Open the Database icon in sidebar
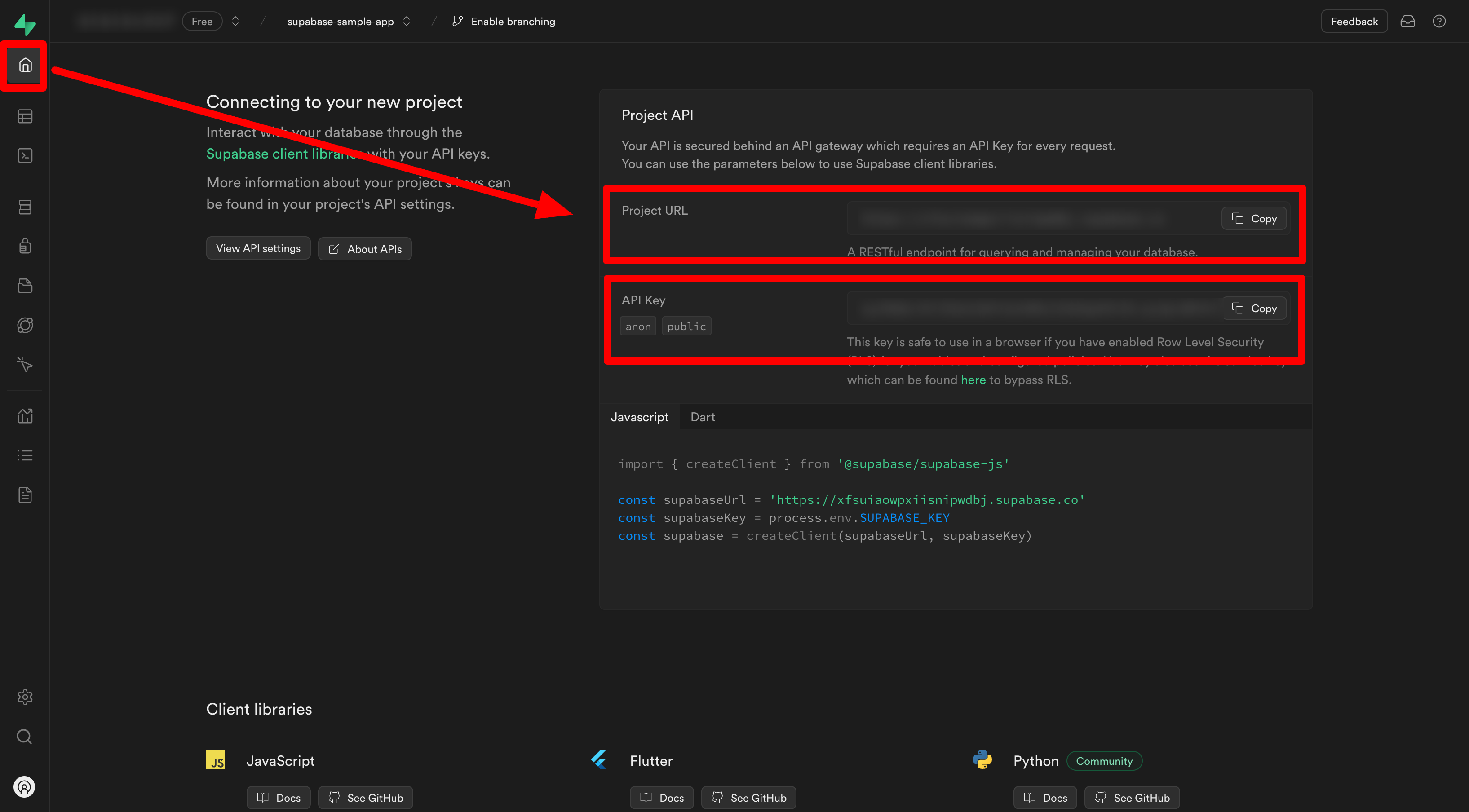The height and width of the screenshot is (812, 1469). (25, 207)
